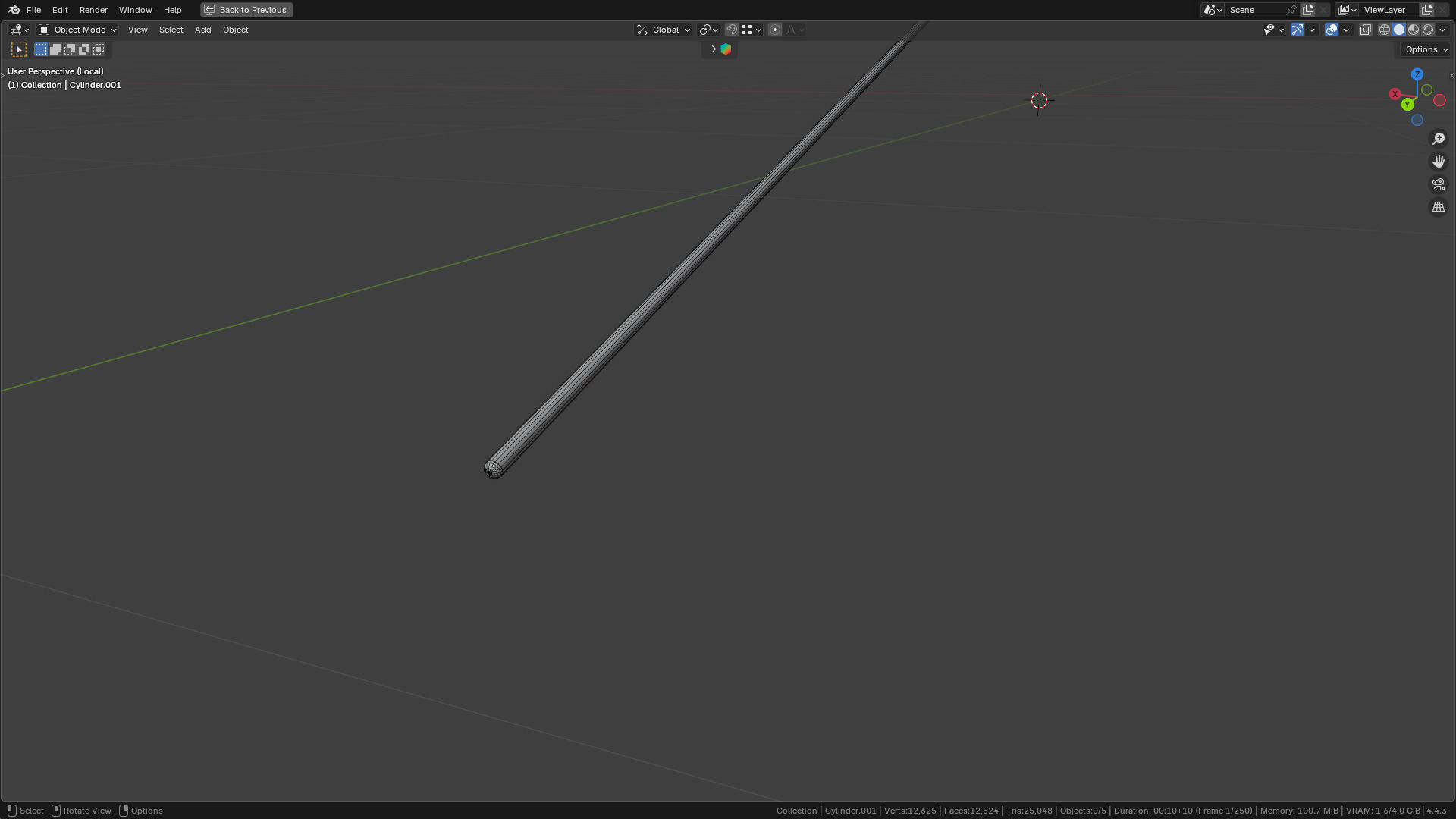Screen dimensions: 1456x819
Task: Select the Select Box tool icon
Action: [19, 49]
